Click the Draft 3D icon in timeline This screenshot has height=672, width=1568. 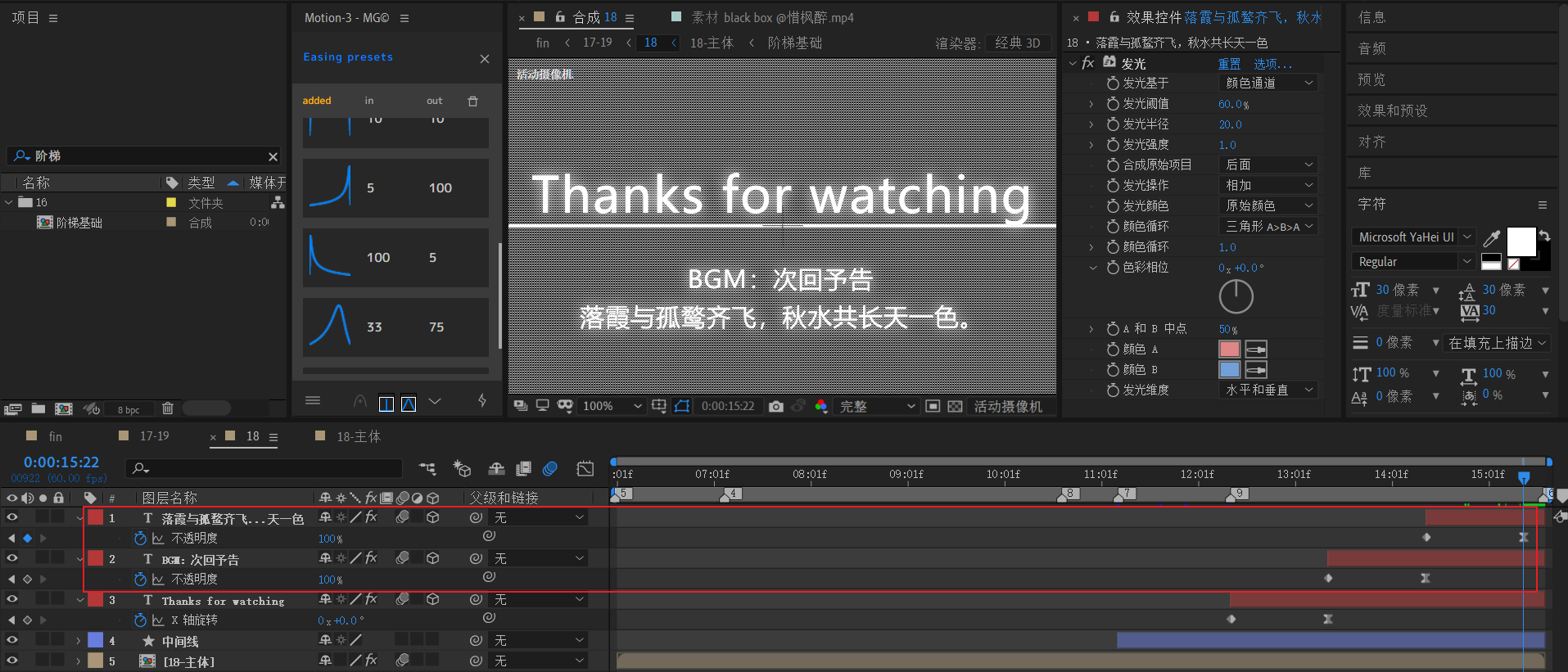(x=463, y=469)
